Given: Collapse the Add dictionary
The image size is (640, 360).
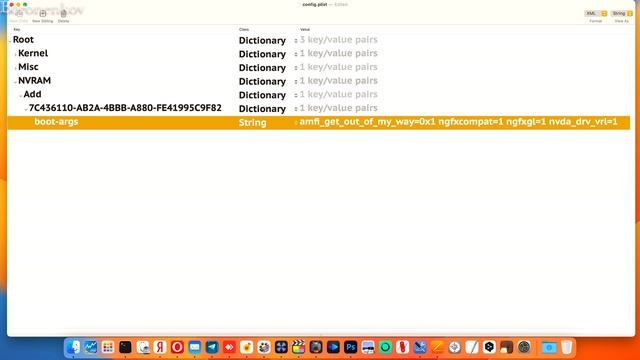Looking at the screenshot, I should coord(21,96).
